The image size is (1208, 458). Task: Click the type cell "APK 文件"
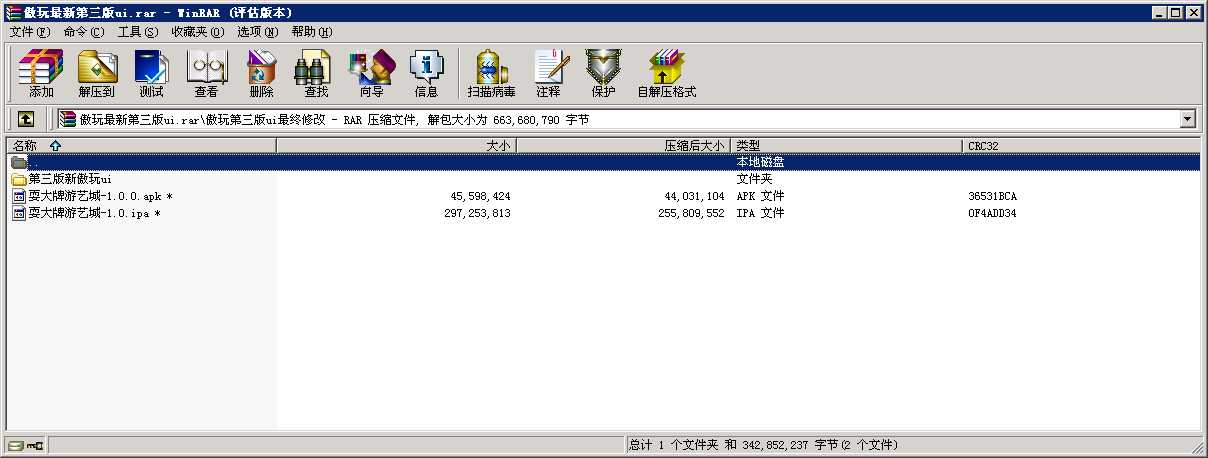point(760,196)
